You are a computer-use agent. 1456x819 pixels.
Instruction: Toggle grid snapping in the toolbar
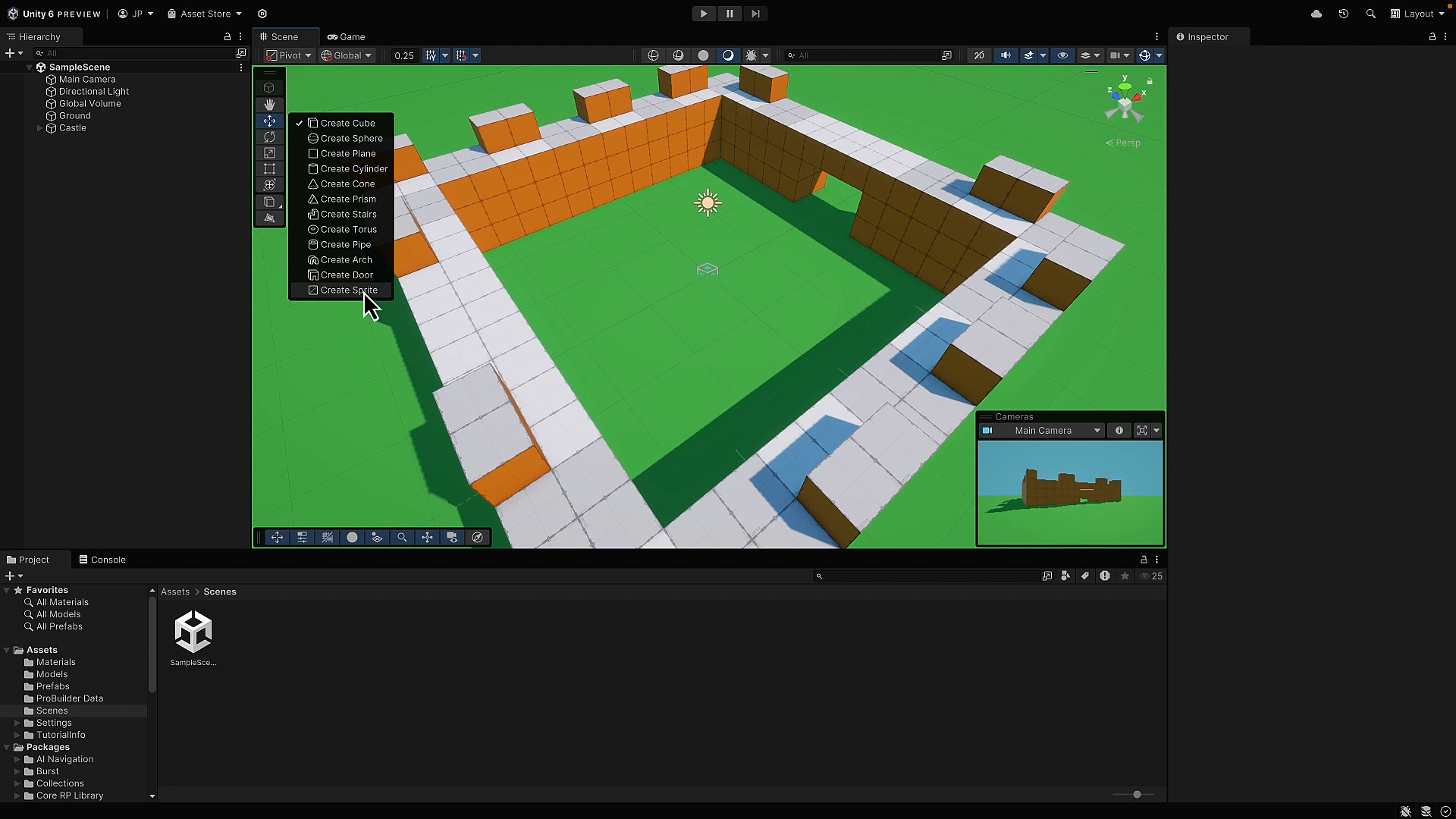[x=431, y=55]
